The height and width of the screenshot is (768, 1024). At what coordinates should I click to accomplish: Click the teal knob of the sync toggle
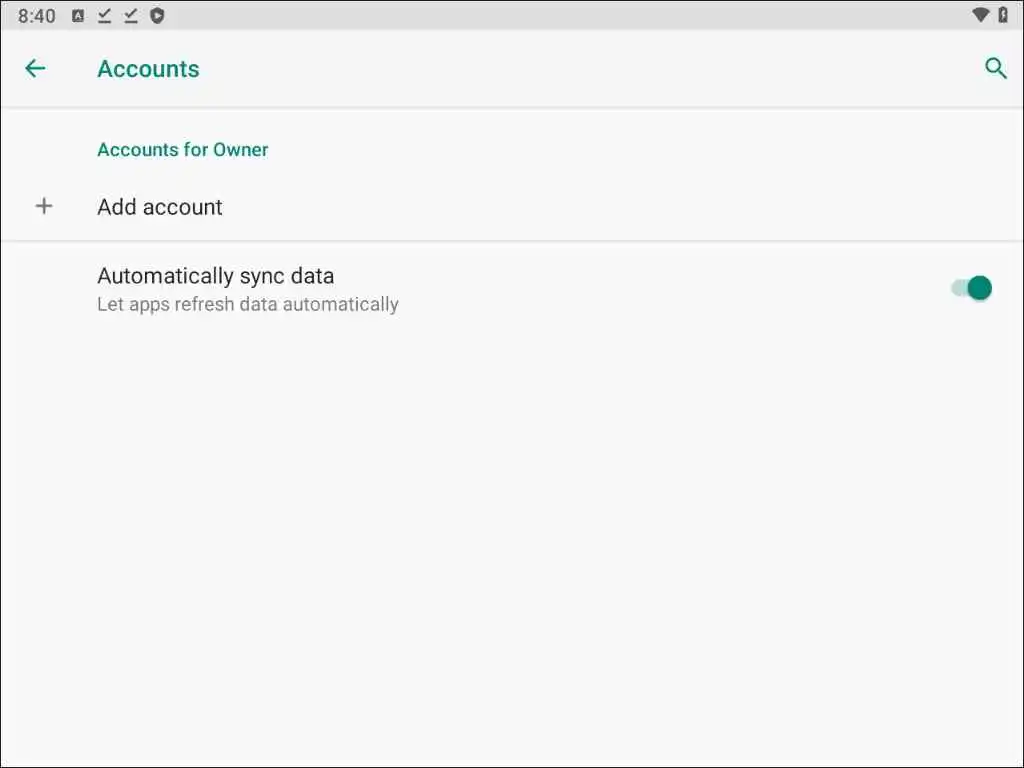[980, 288]
